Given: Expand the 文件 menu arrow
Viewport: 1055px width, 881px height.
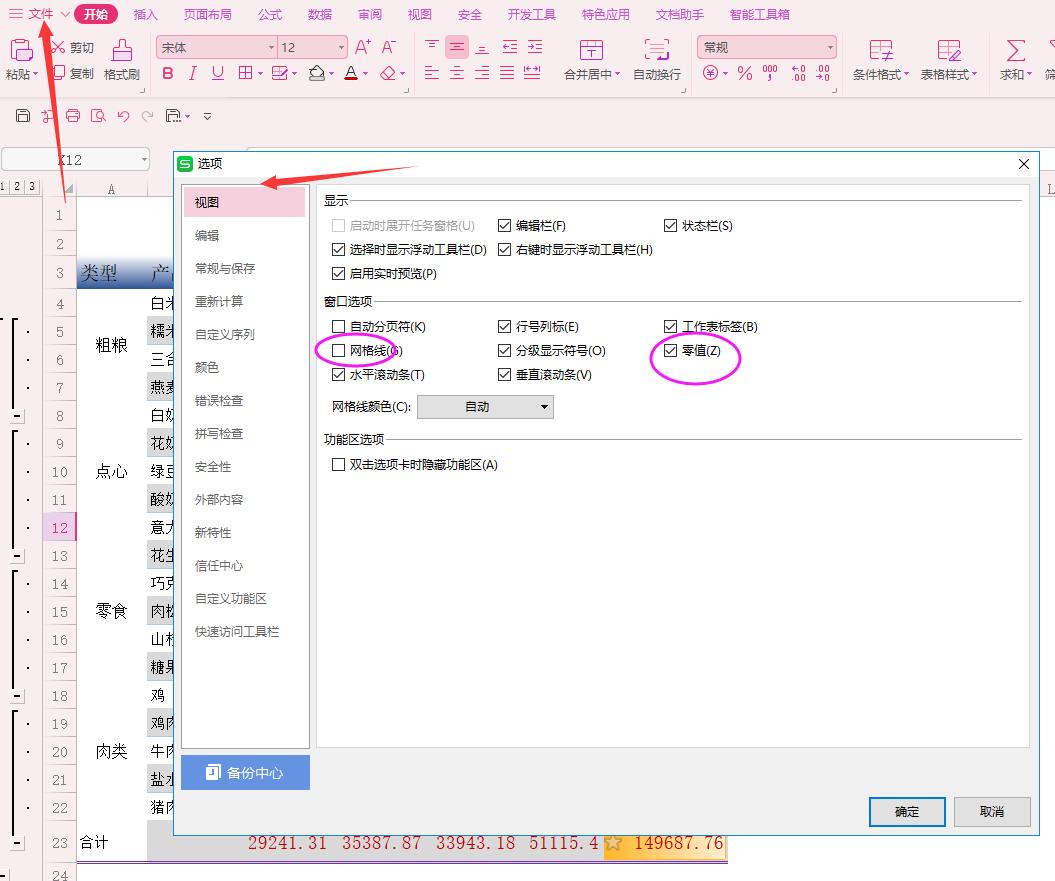Looking at the screenshot, I should coord(65,14).
